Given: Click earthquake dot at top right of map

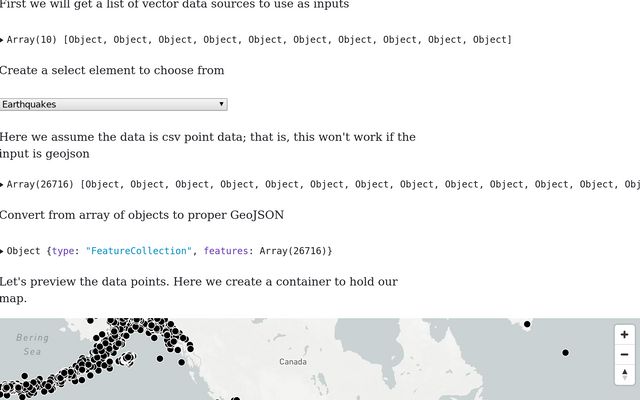Looking at the screenshot, I should tap(527, 324).
